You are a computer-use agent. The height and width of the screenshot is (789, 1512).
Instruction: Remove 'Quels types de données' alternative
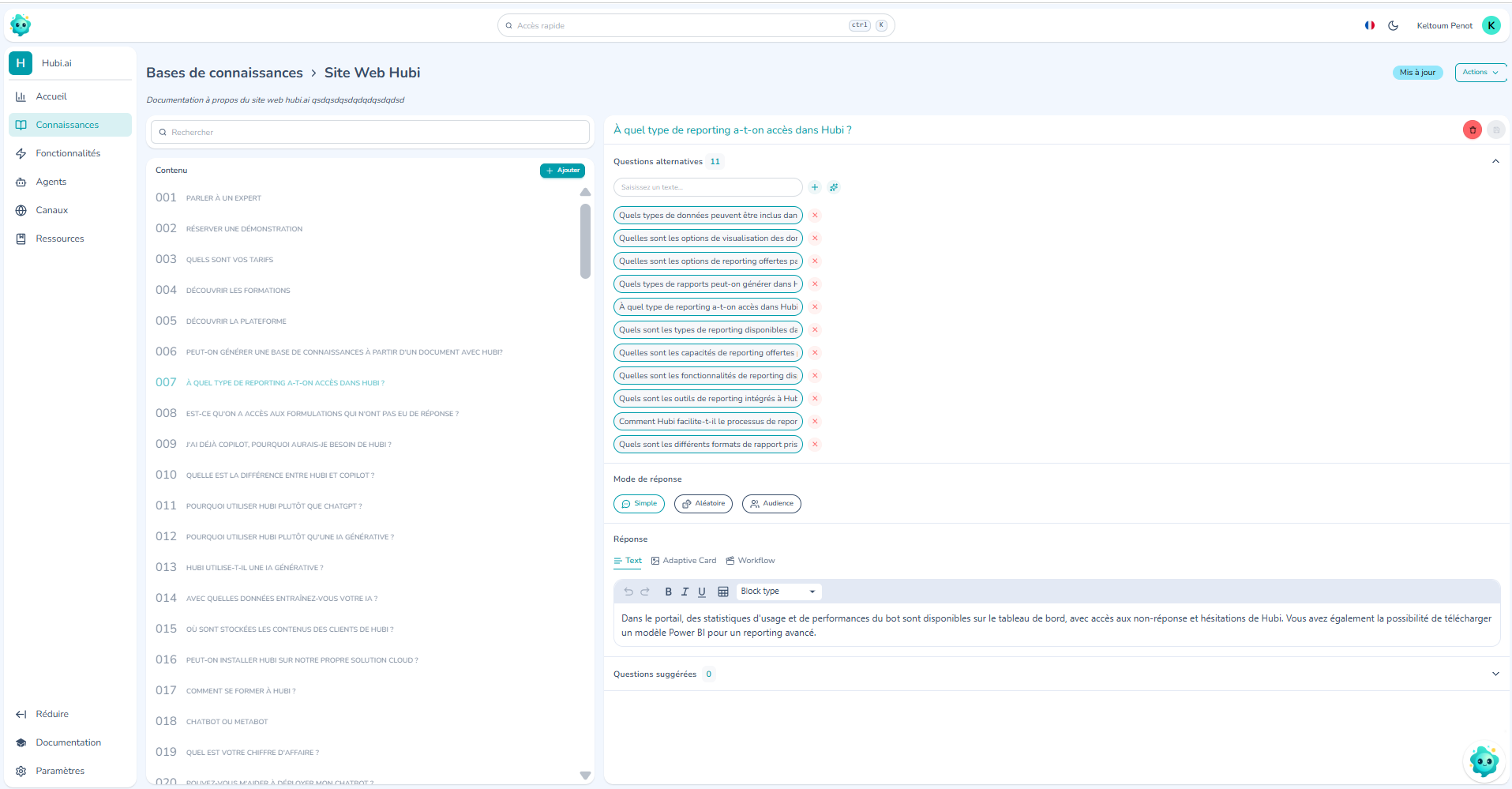pyautogui.click(x=815, y=215)
